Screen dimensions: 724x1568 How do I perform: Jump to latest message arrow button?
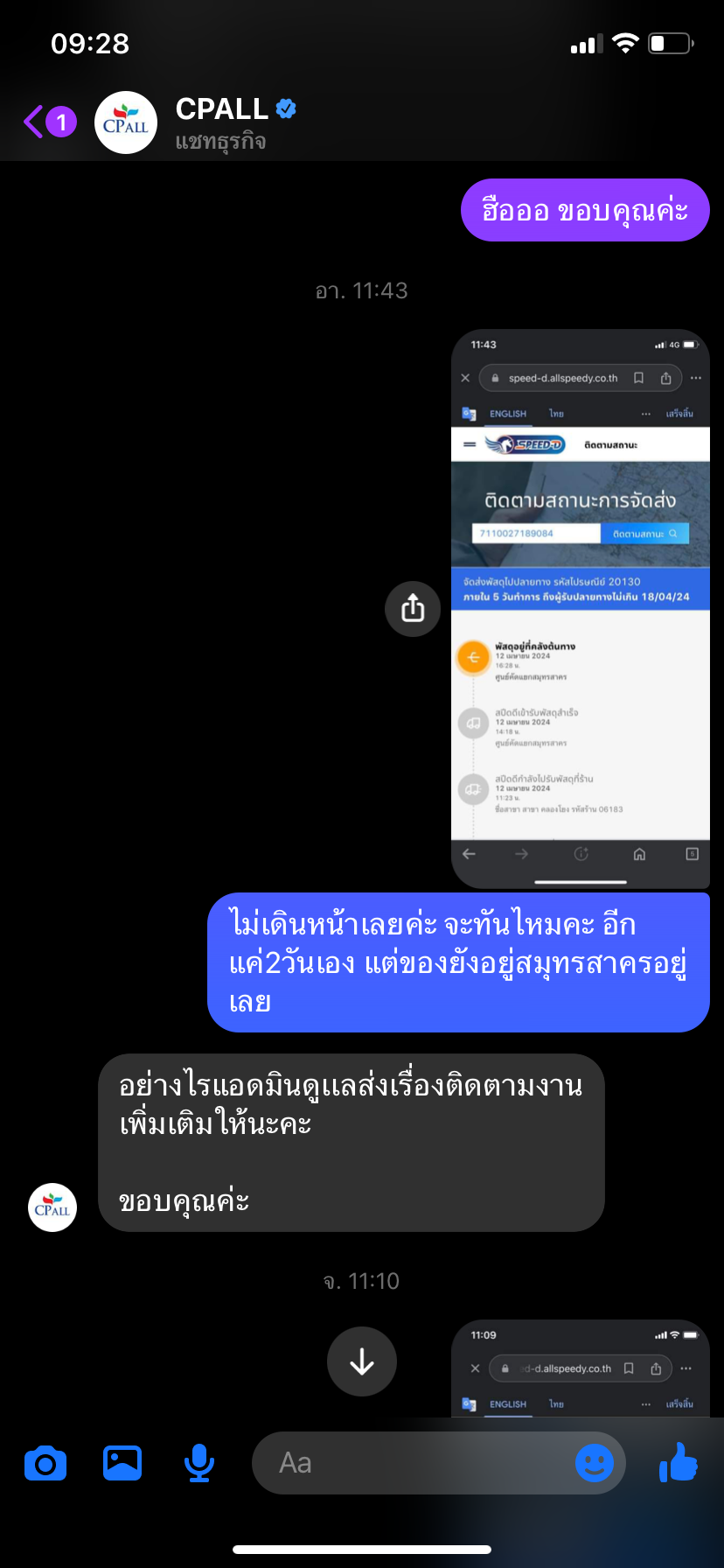[x=362, y=1361]
